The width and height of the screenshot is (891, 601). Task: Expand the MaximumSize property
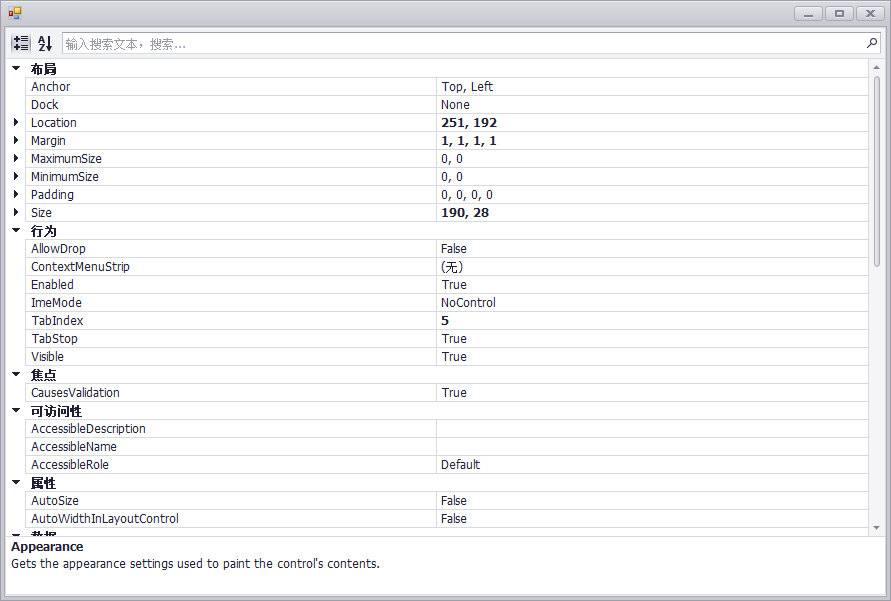pos(16,158)
